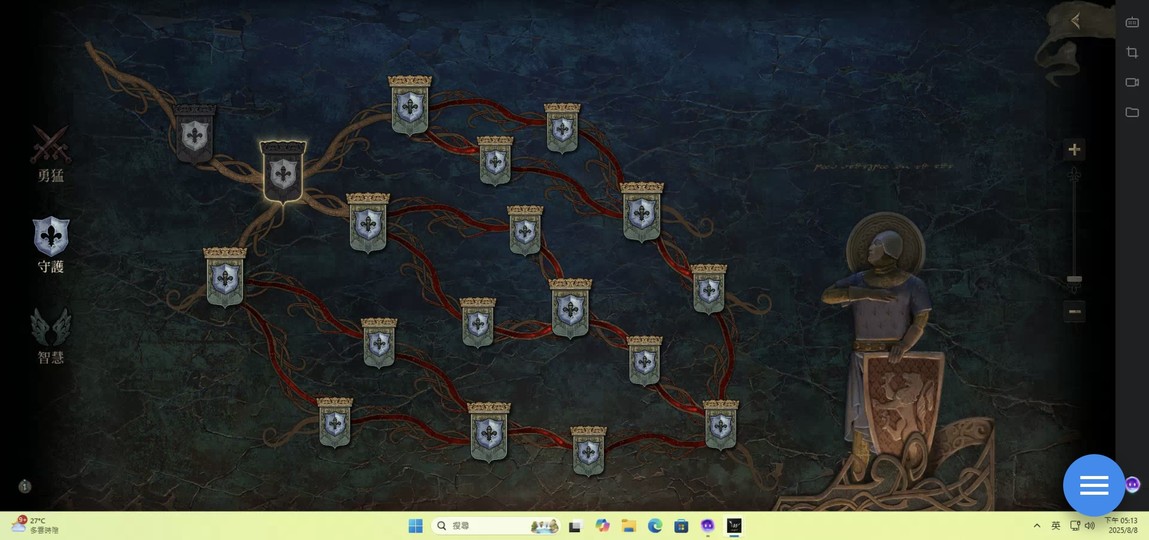
Task: Click the back arrow on the banner
Action: [x=1075, y=21]
